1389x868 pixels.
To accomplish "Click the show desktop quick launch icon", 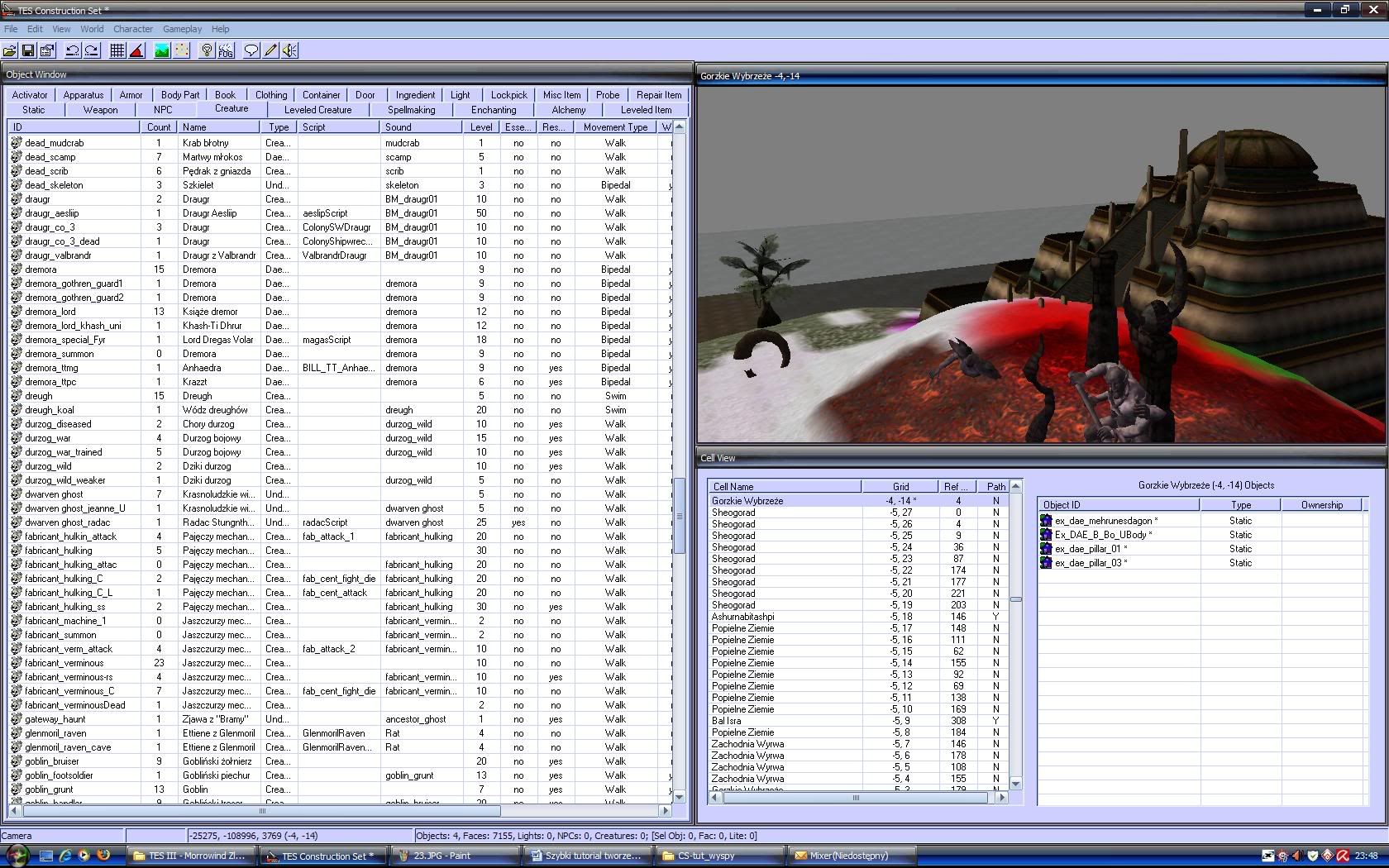I will pyautogui.click(x=46, y=856).
